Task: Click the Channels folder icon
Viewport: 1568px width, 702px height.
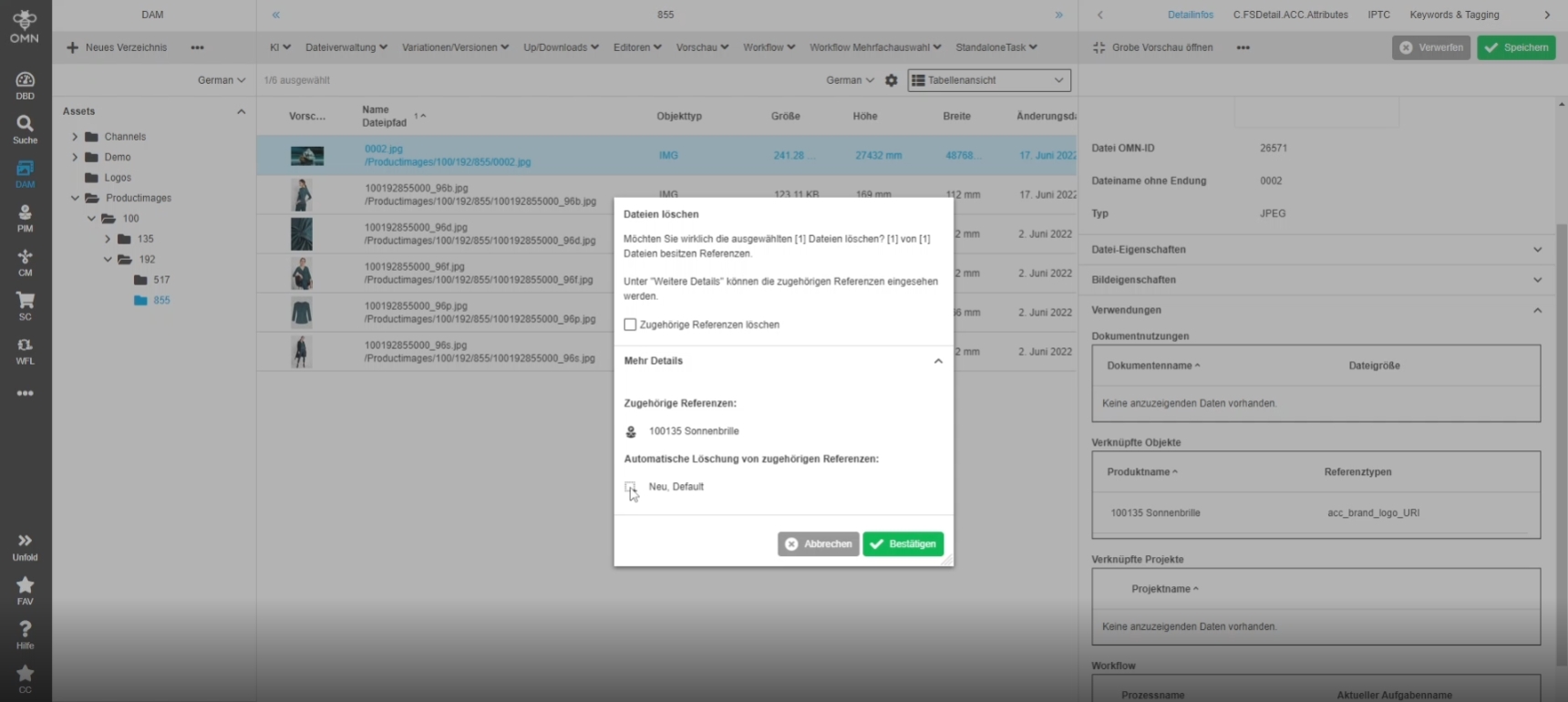Action: tap(91, 137)
